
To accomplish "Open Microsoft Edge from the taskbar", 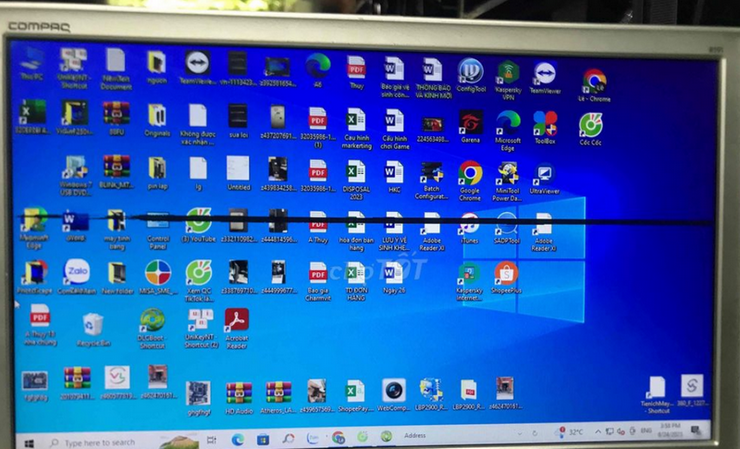I will point(237,440).
